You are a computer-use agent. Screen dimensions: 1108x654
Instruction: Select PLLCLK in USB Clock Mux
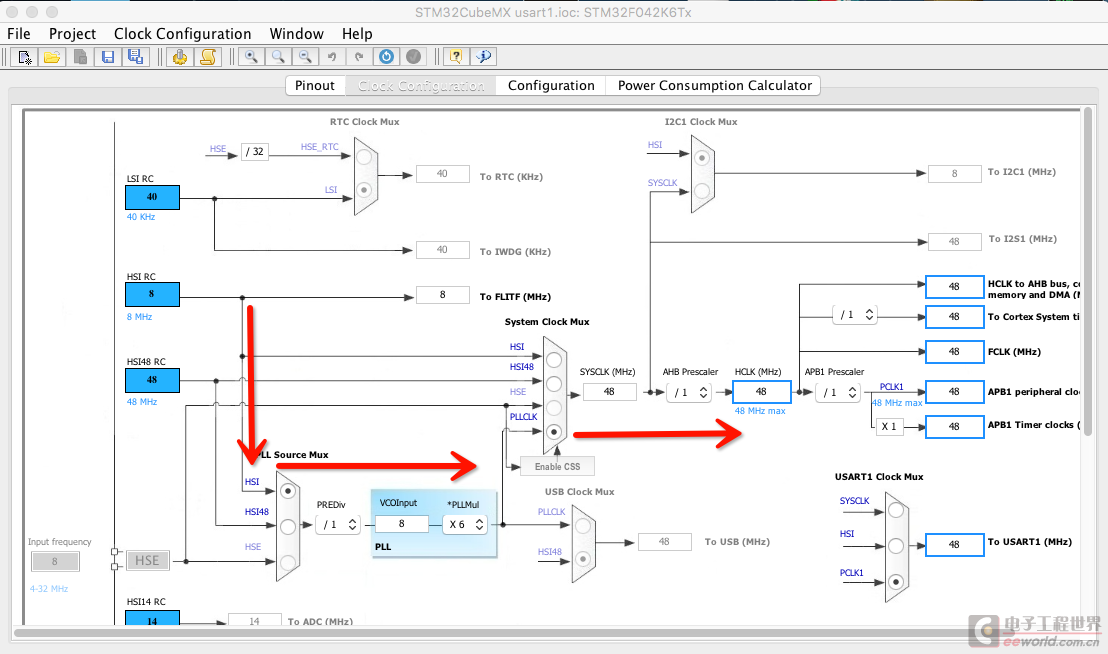(x=582, y=525)
